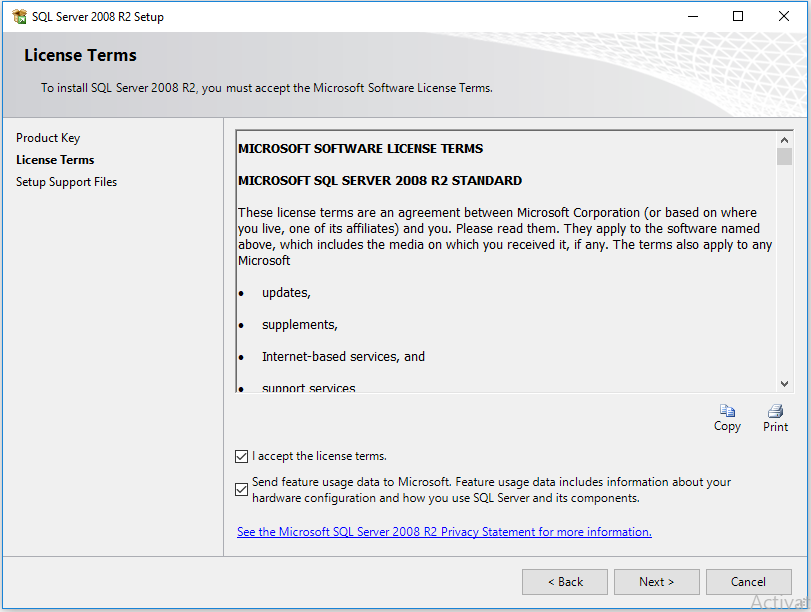811x612 pixels.
Task: Select the License Terms step in sidebar
Action: click(55, 160)
